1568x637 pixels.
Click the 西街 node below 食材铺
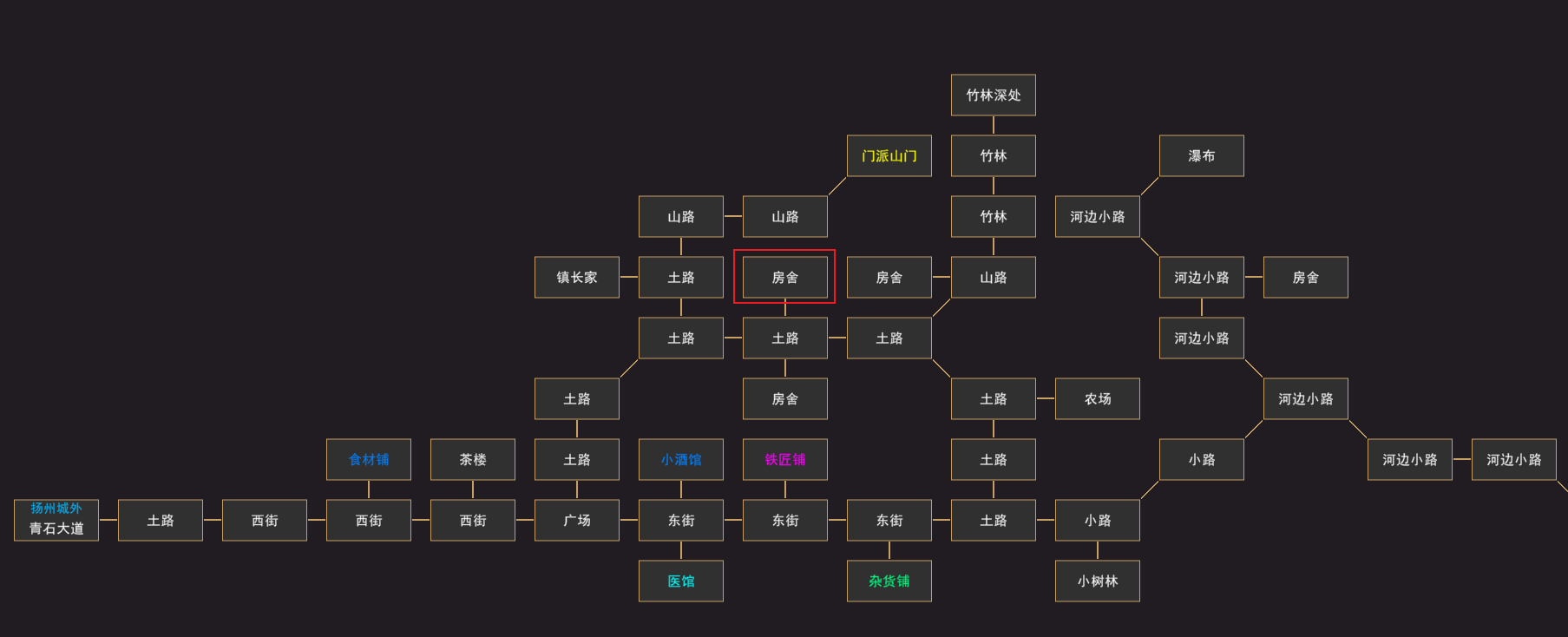pos(368,520)
